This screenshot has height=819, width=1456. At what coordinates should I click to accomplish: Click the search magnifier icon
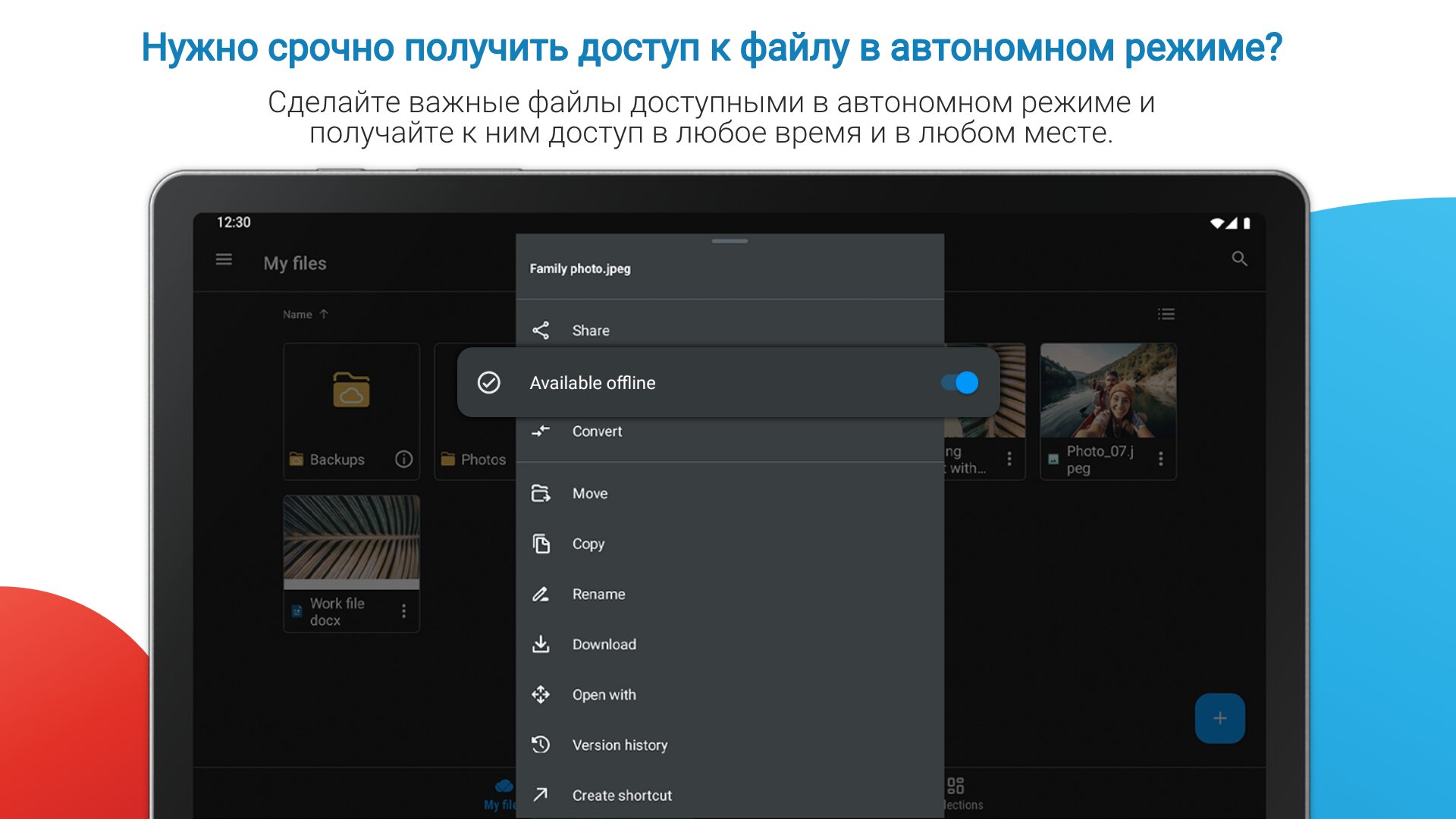(x=1239, y=259)
